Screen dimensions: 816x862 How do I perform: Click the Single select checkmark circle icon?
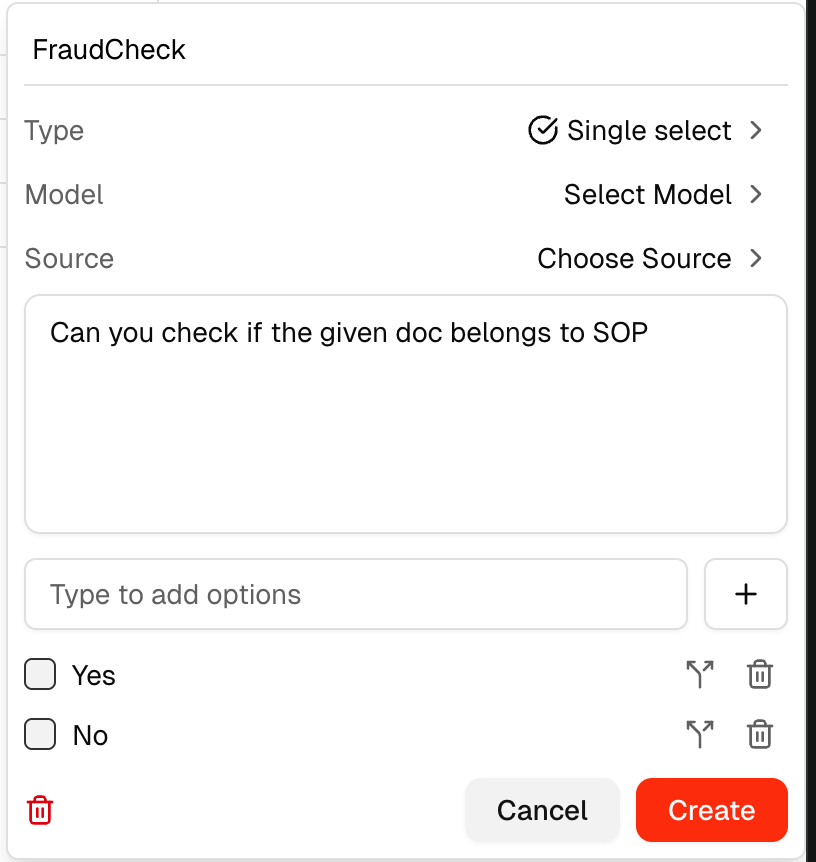click(x=542, y=130)
